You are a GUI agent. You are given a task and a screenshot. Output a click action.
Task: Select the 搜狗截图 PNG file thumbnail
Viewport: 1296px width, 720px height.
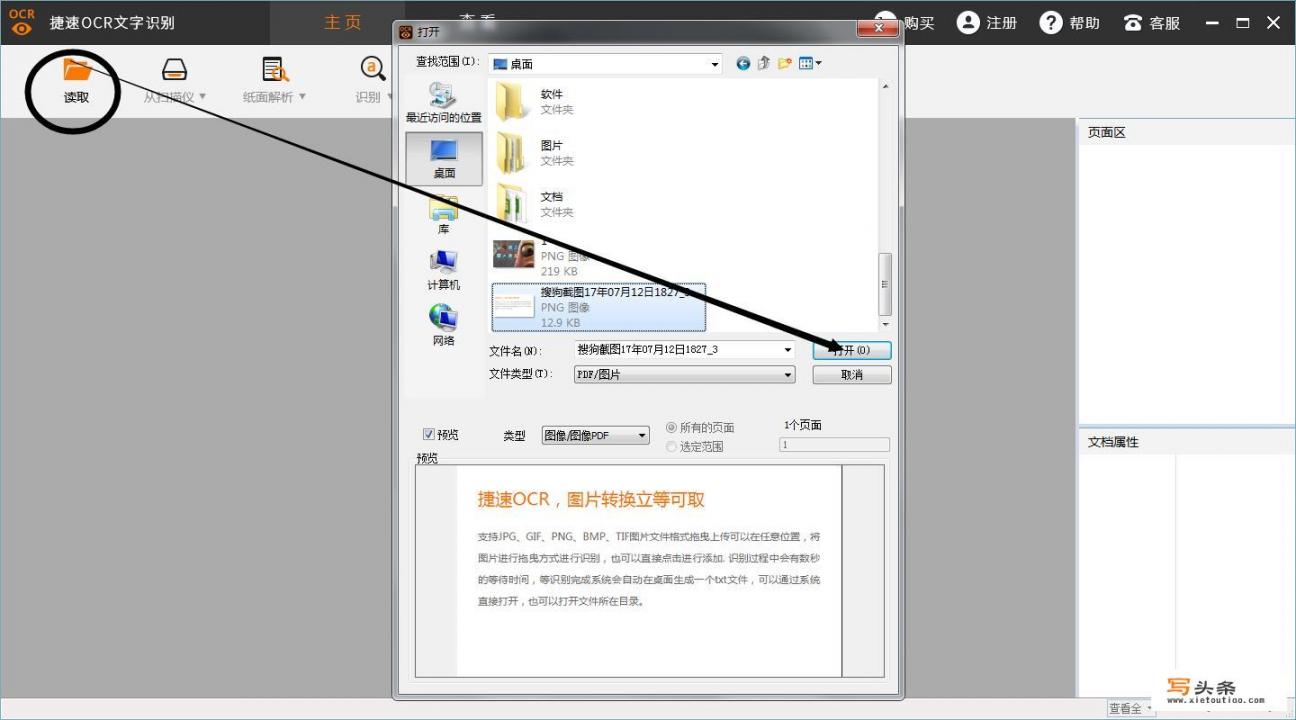(x=514, y=306)
